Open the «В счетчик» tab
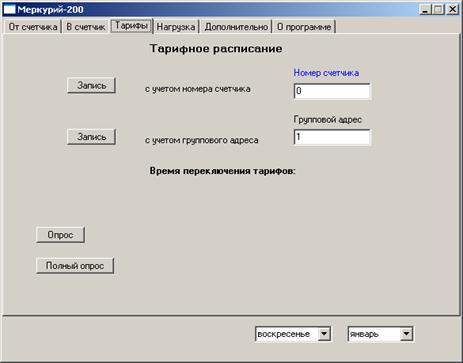The image size is (463, 363). click(x=86, y=27)
